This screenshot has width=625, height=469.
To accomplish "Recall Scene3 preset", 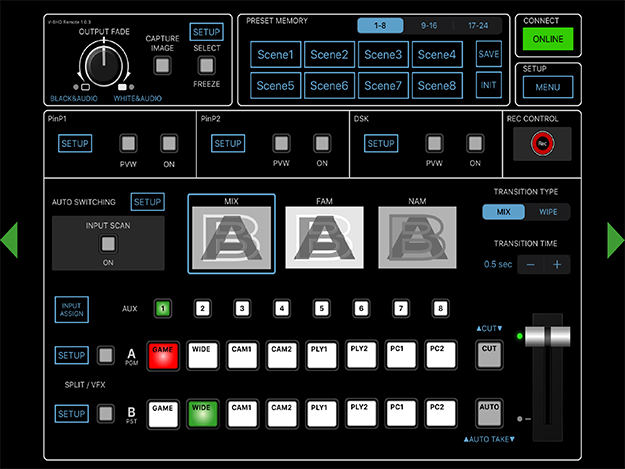I will coord(383,55).
